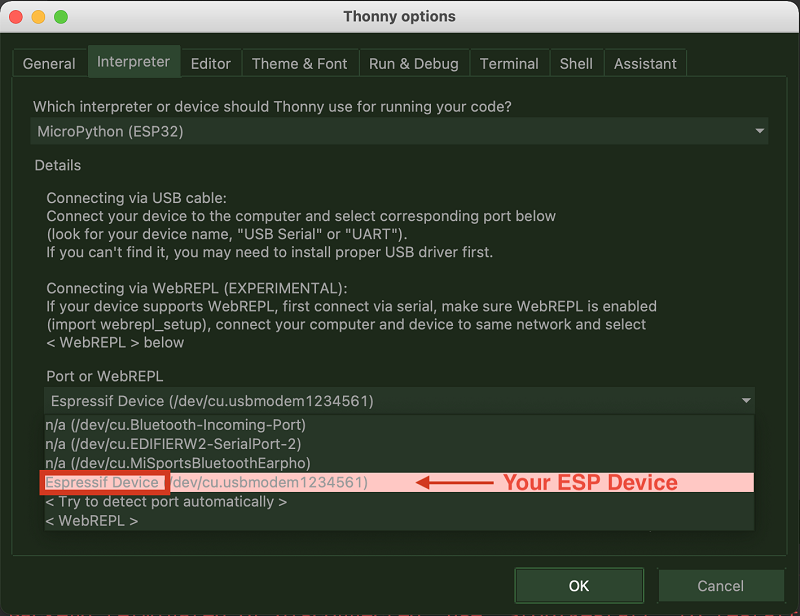Switch to the General tab
This screenshot has height=616, width=800.
tap(49, 63)
